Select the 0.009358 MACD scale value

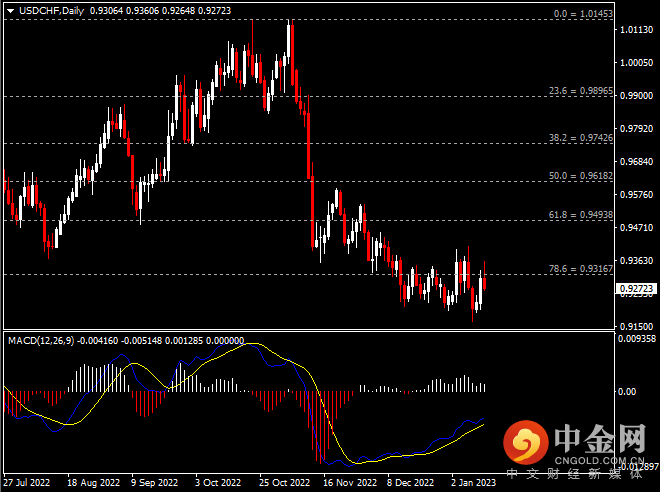point(638,339)
